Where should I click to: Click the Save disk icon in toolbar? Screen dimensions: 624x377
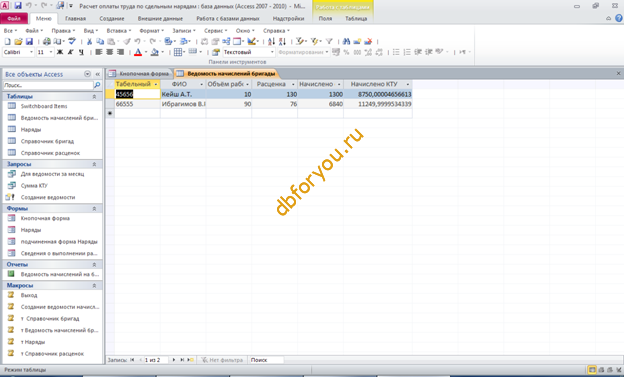(29, 41)
